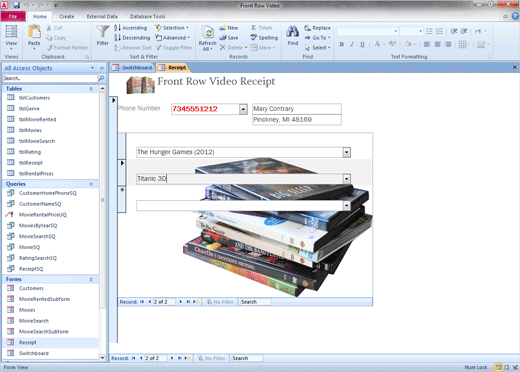The width and height of the screenshot is (520, 372).
Task: Open the More records options
Action: pyautogui.click(x=263, y=48)
